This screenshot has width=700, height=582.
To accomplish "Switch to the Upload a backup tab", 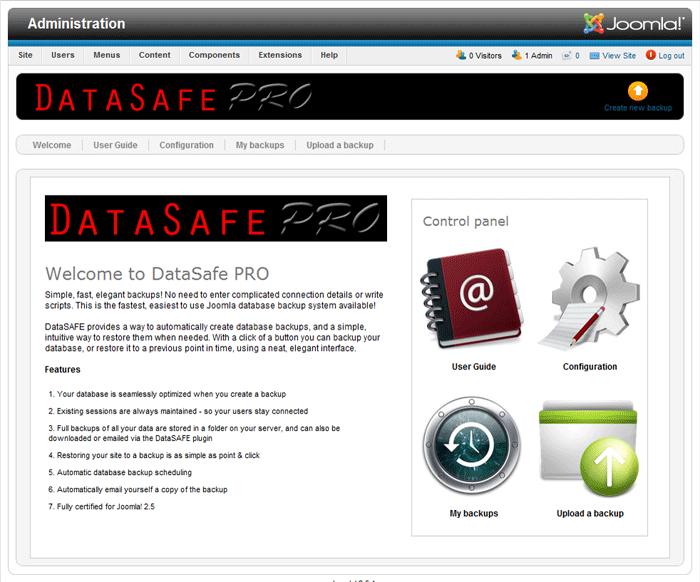I will tap(340, 145).
